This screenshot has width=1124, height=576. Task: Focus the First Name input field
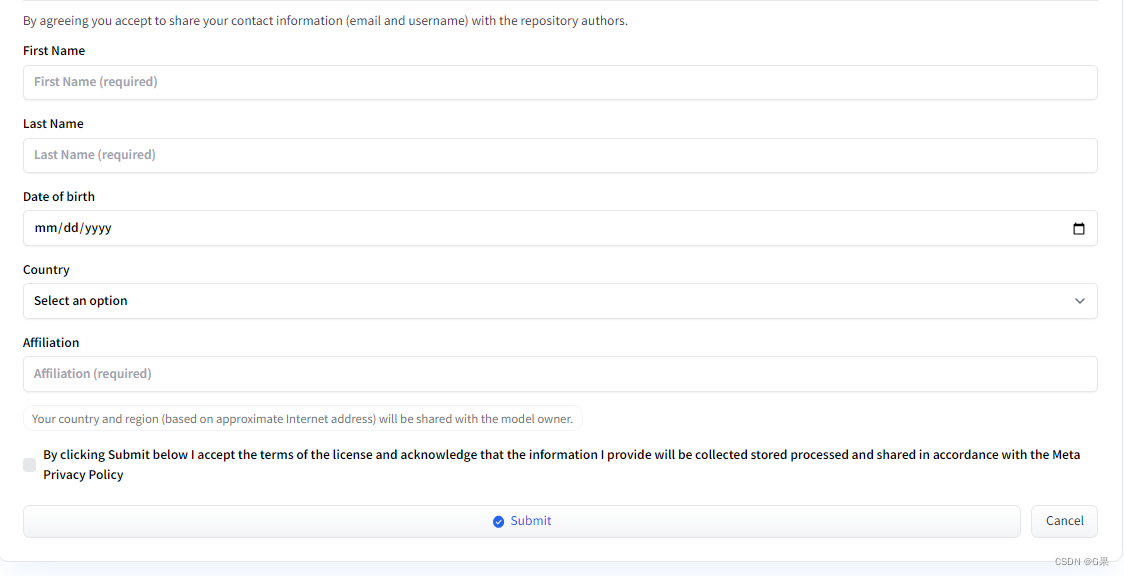(560, 82)
